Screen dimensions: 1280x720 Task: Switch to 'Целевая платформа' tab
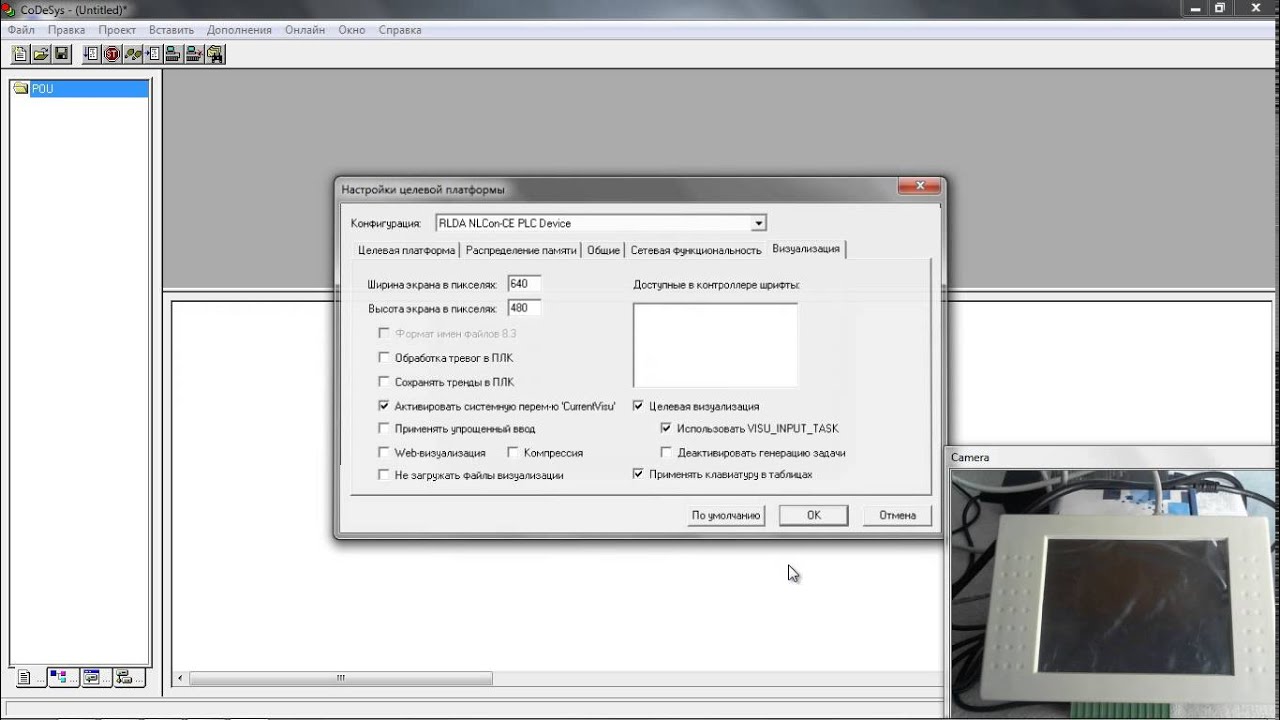406,250
